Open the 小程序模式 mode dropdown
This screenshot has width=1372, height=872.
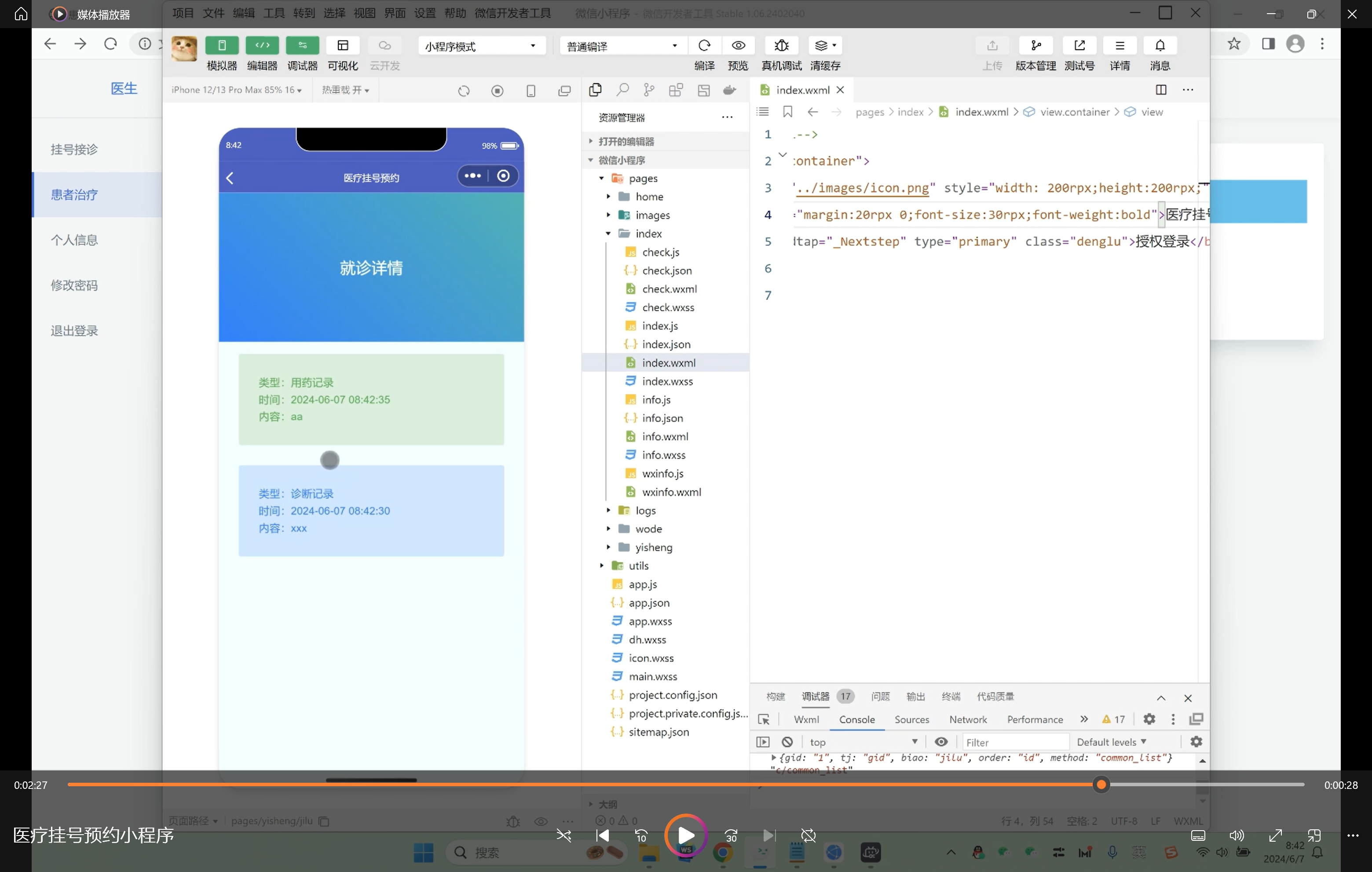481,46
